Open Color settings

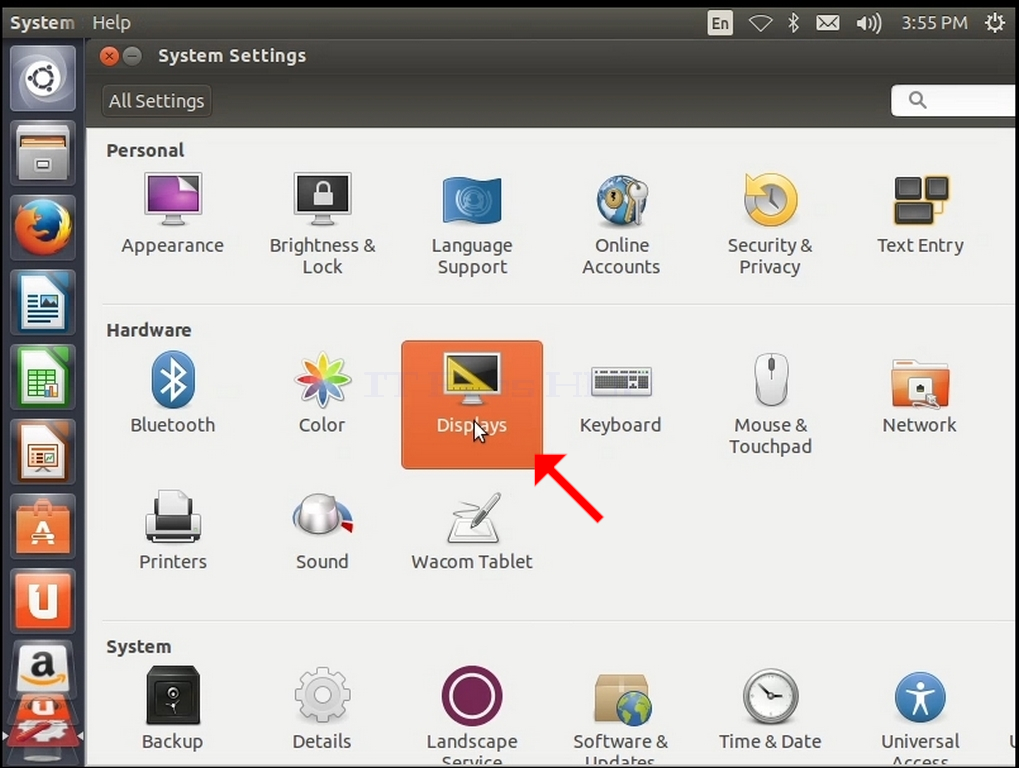pyautogui.click(x=322, y=392)
